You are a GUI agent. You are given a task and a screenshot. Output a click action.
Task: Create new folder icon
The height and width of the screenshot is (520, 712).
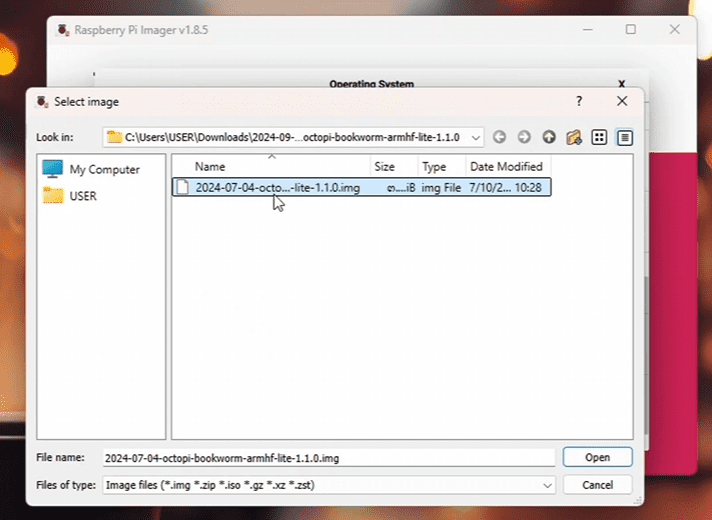[574, 137]
